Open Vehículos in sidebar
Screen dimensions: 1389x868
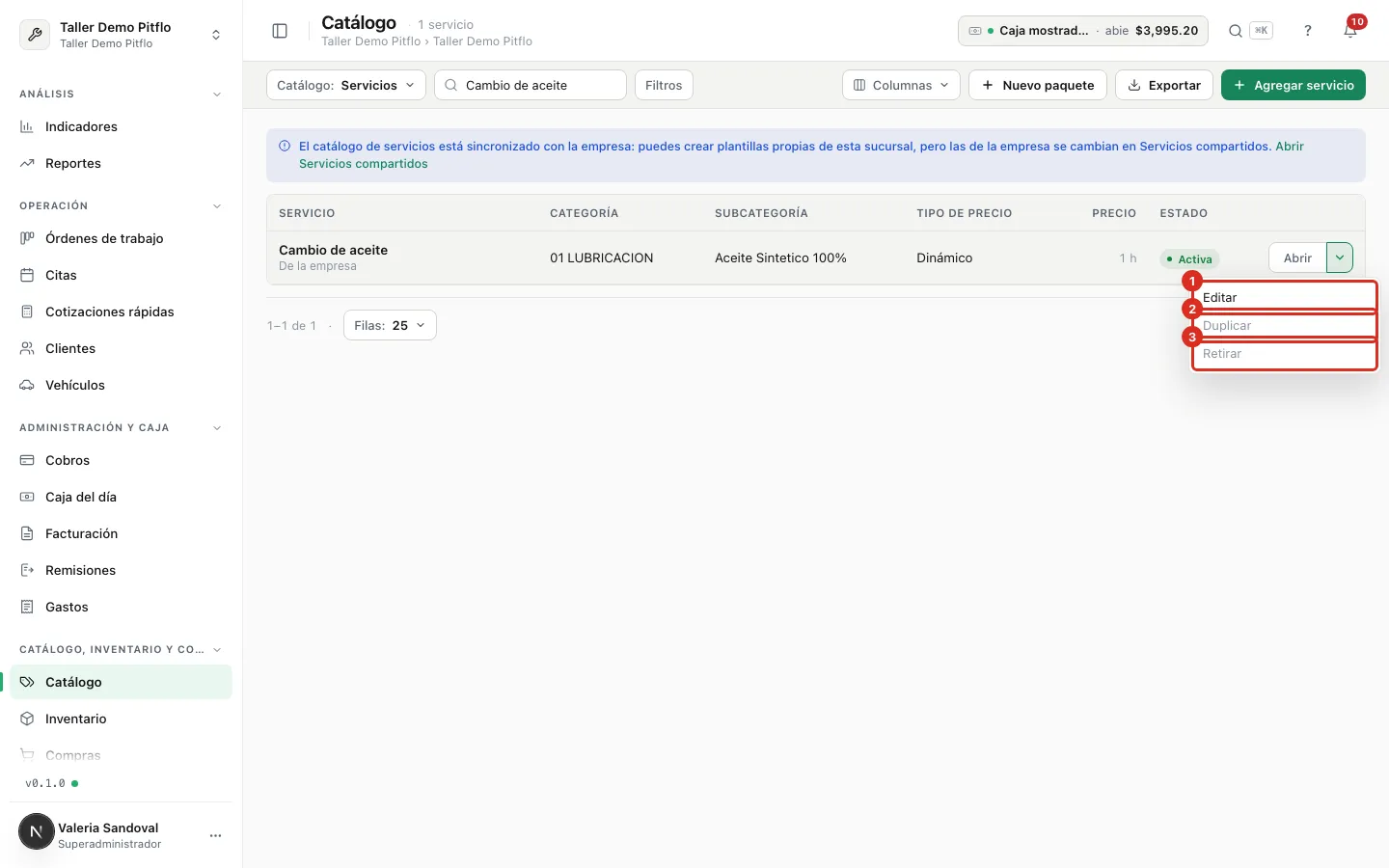pos(121,385)
